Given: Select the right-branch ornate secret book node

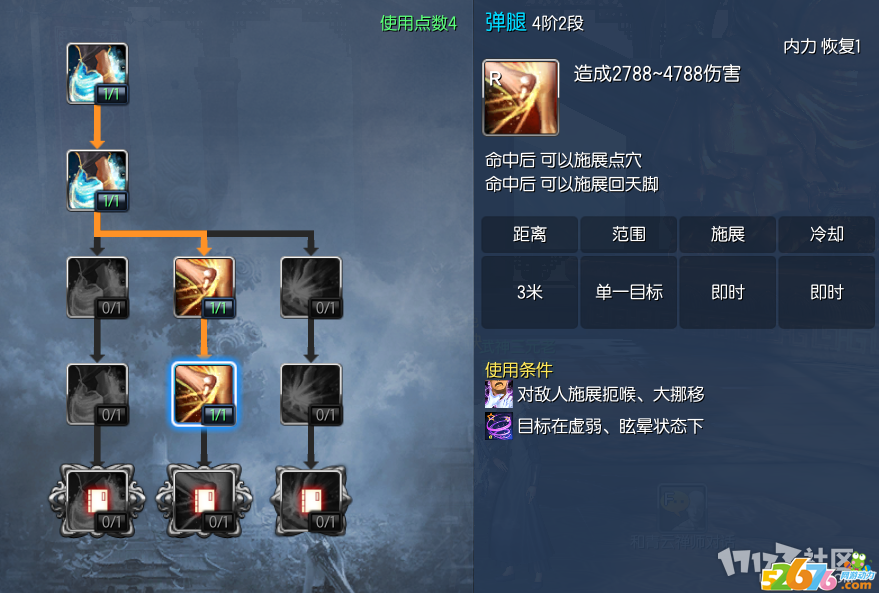Looking at the screenshot, I should [x=311, y=501].
